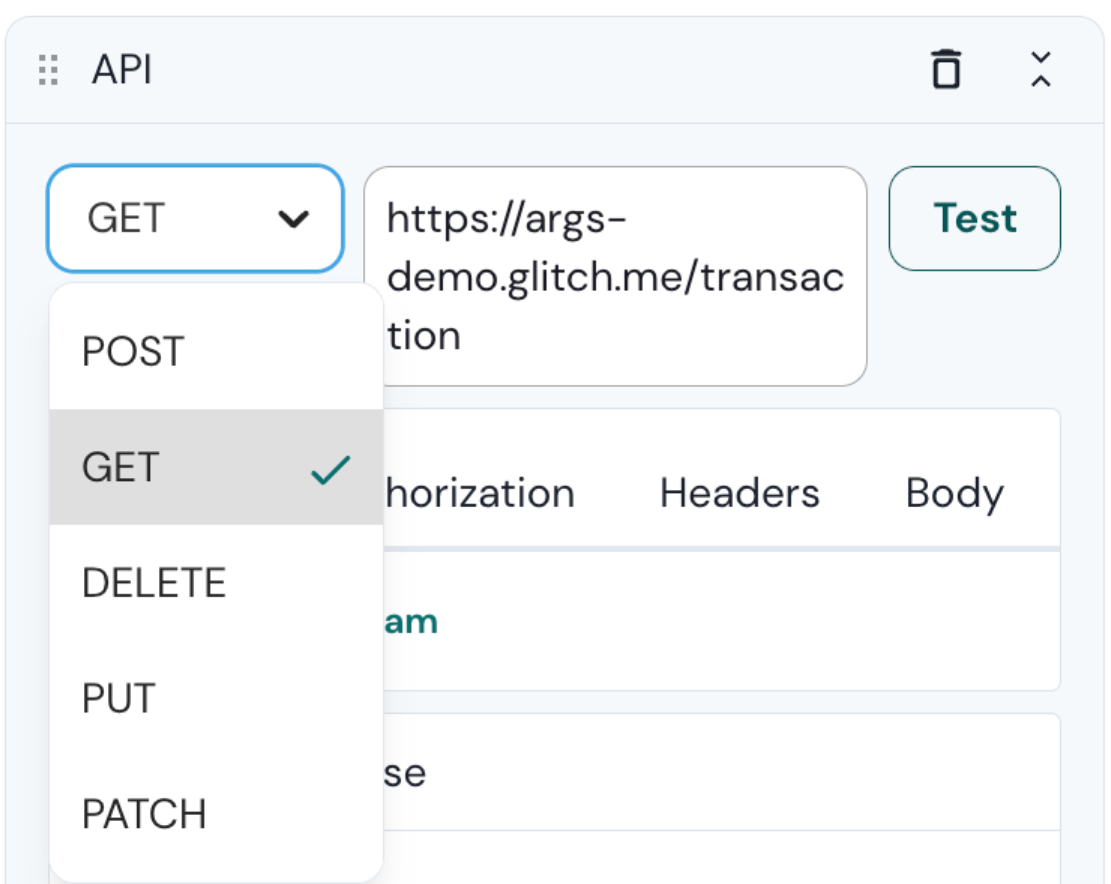Close the GET method dropdown box
Viewport: 1111px width, 884px height.
coord(195,219)
